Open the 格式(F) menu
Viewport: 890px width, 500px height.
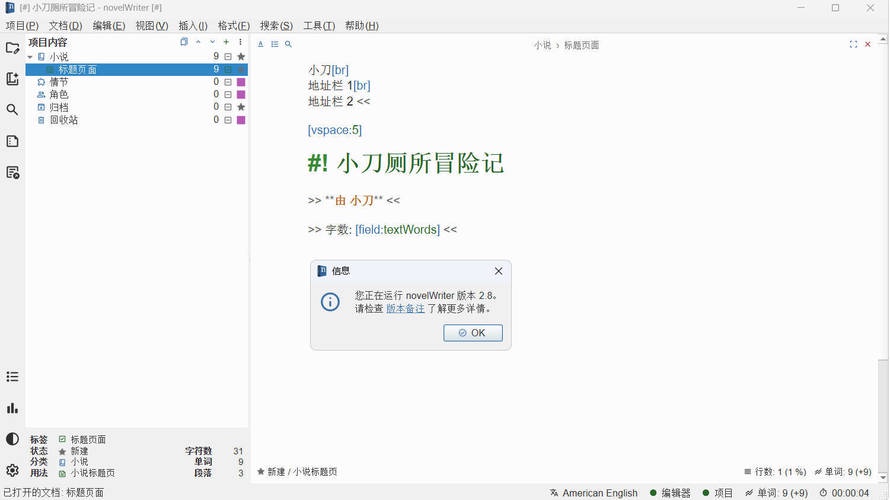234,26
